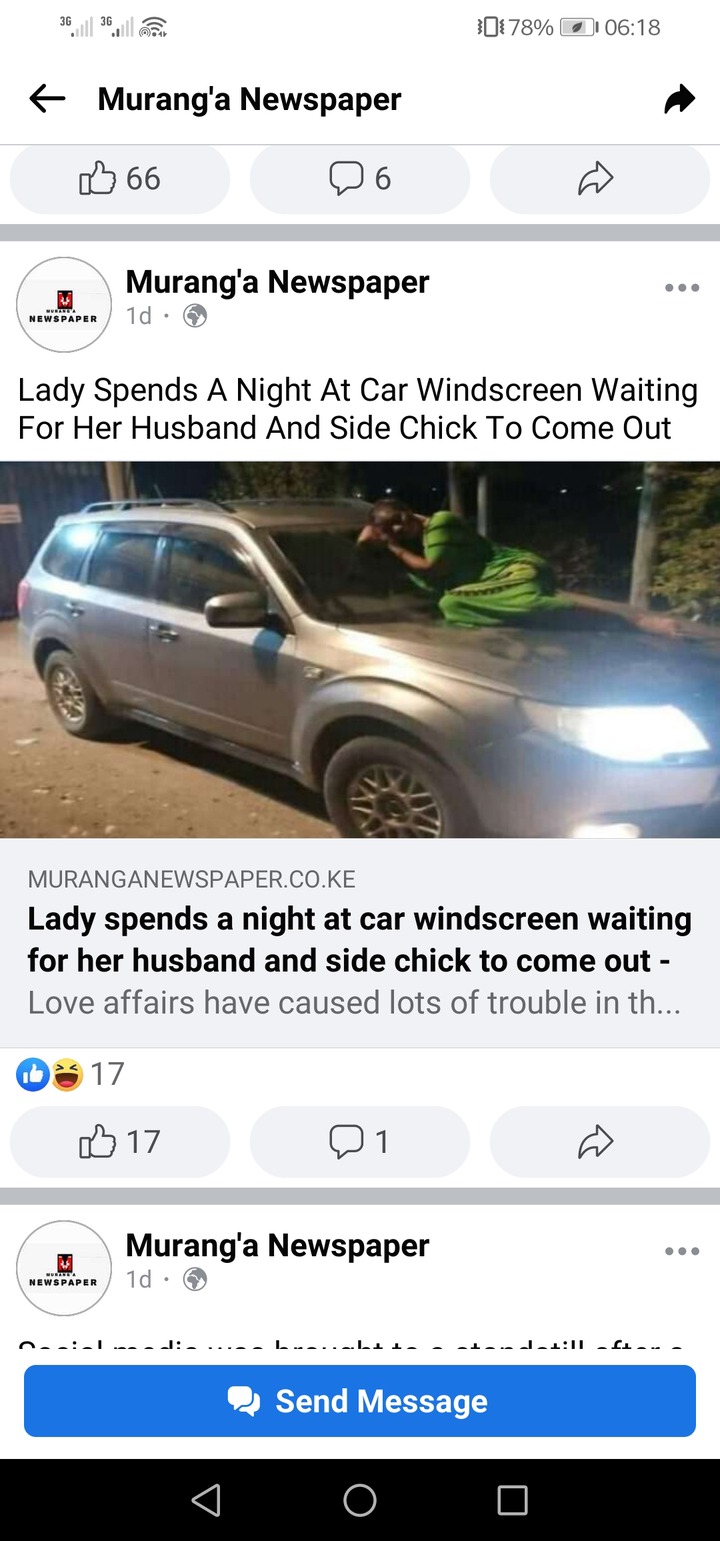Tap Murang'a Newspaper name on windscreen post
Screen dimensions: 720x1541
277,282
